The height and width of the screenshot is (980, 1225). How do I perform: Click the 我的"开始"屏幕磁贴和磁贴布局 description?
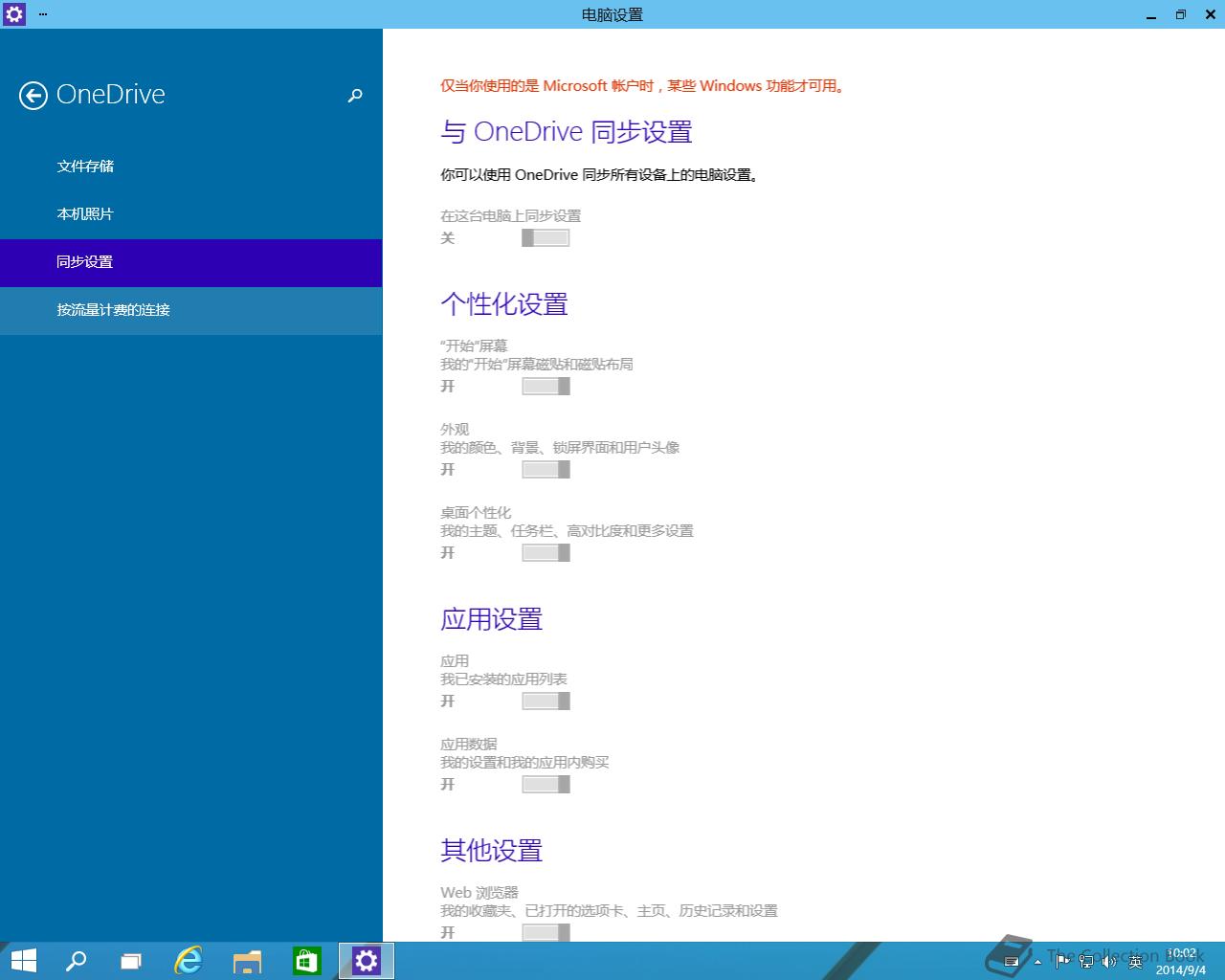(537, 365)
